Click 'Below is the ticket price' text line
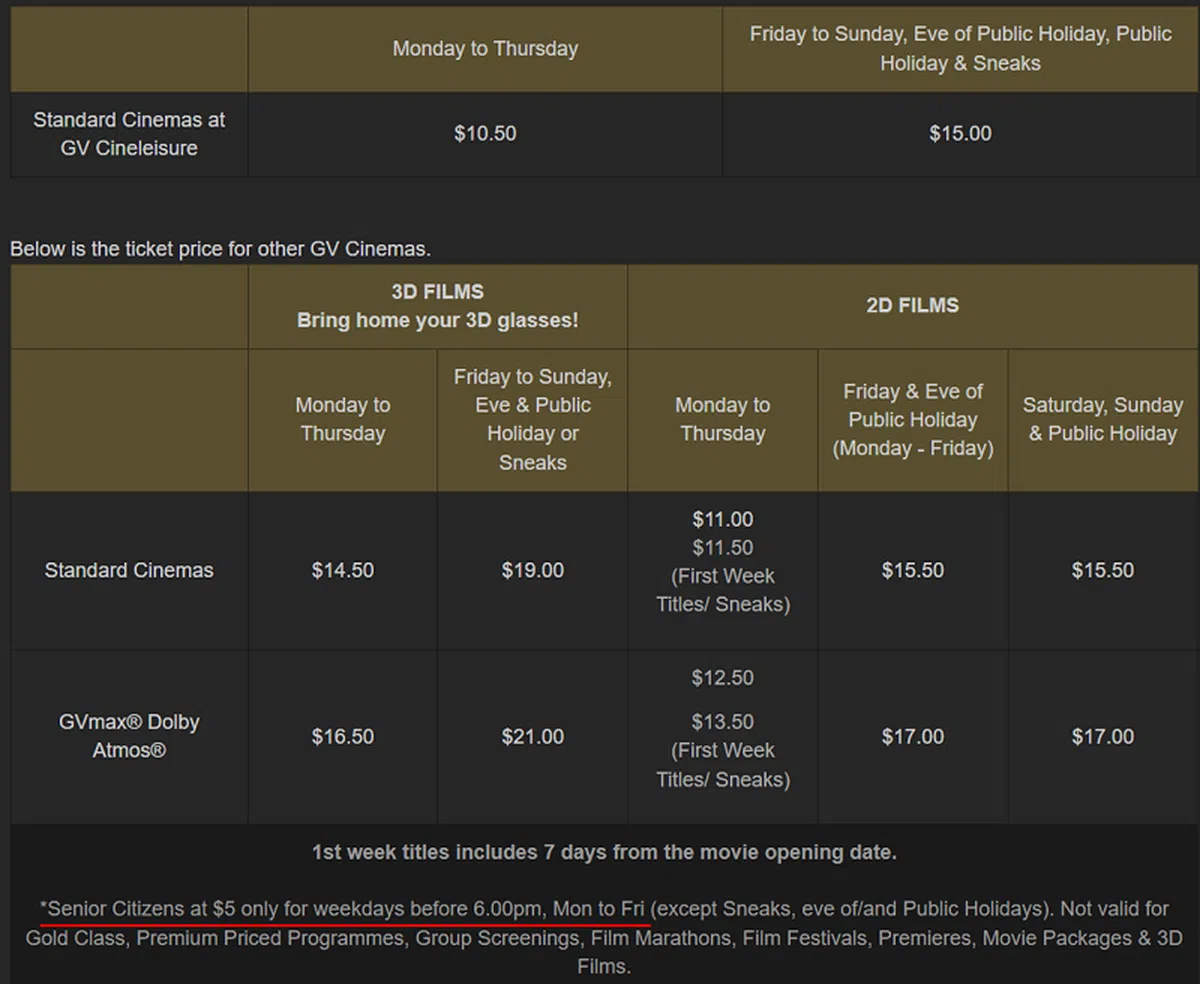Screen dimensions: 1200x984 coord(220,248)
